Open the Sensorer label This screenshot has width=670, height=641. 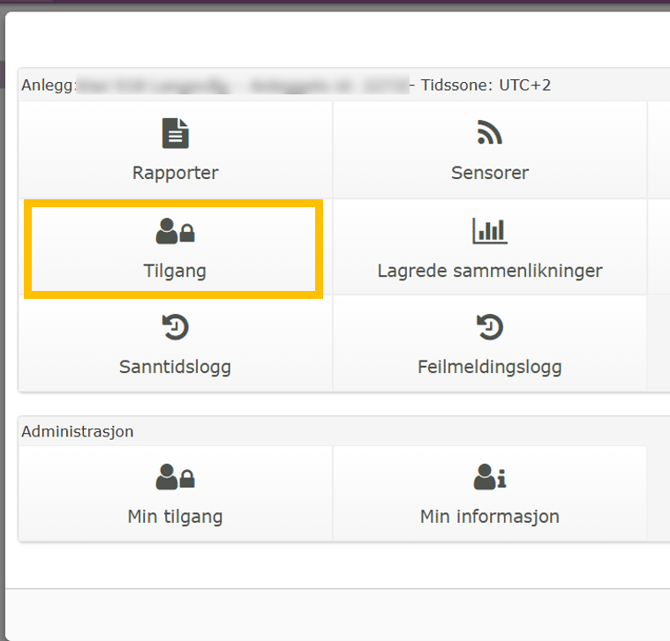(x=489, y=173)
